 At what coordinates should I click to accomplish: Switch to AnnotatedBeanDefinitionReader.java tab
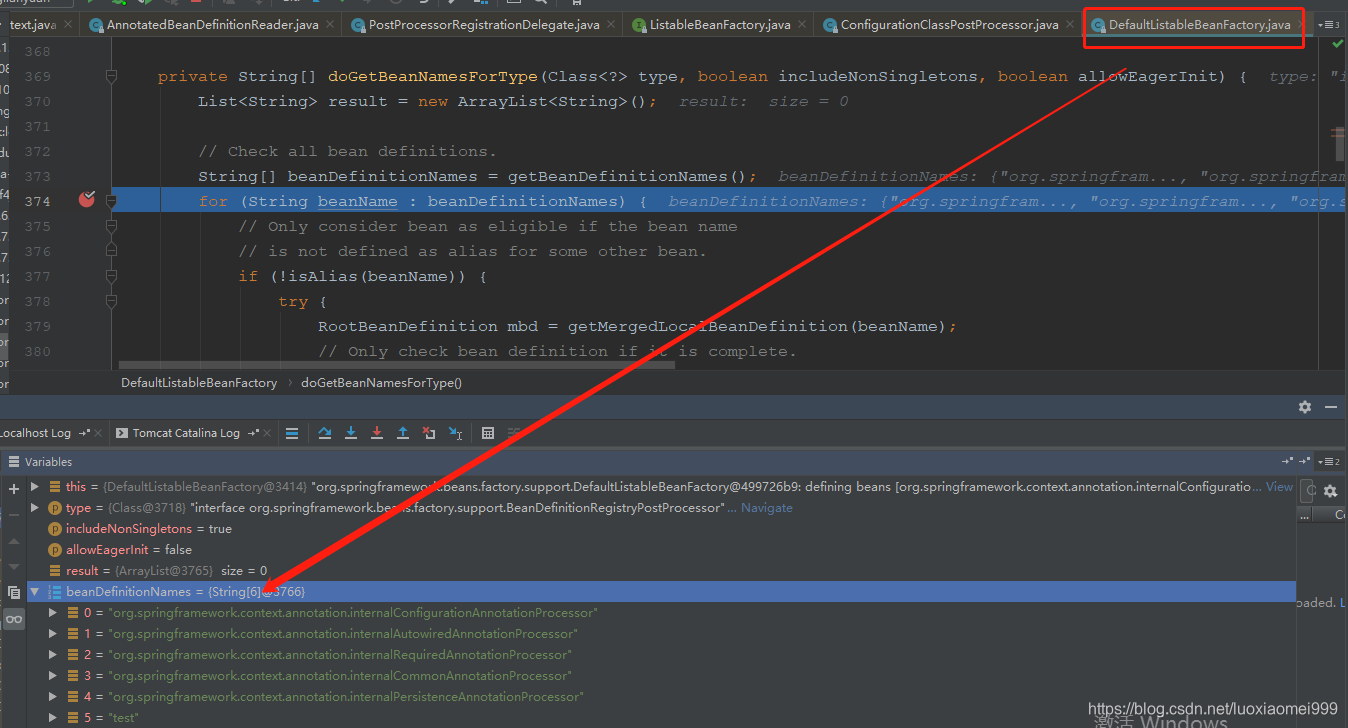[x=212, y=24]
